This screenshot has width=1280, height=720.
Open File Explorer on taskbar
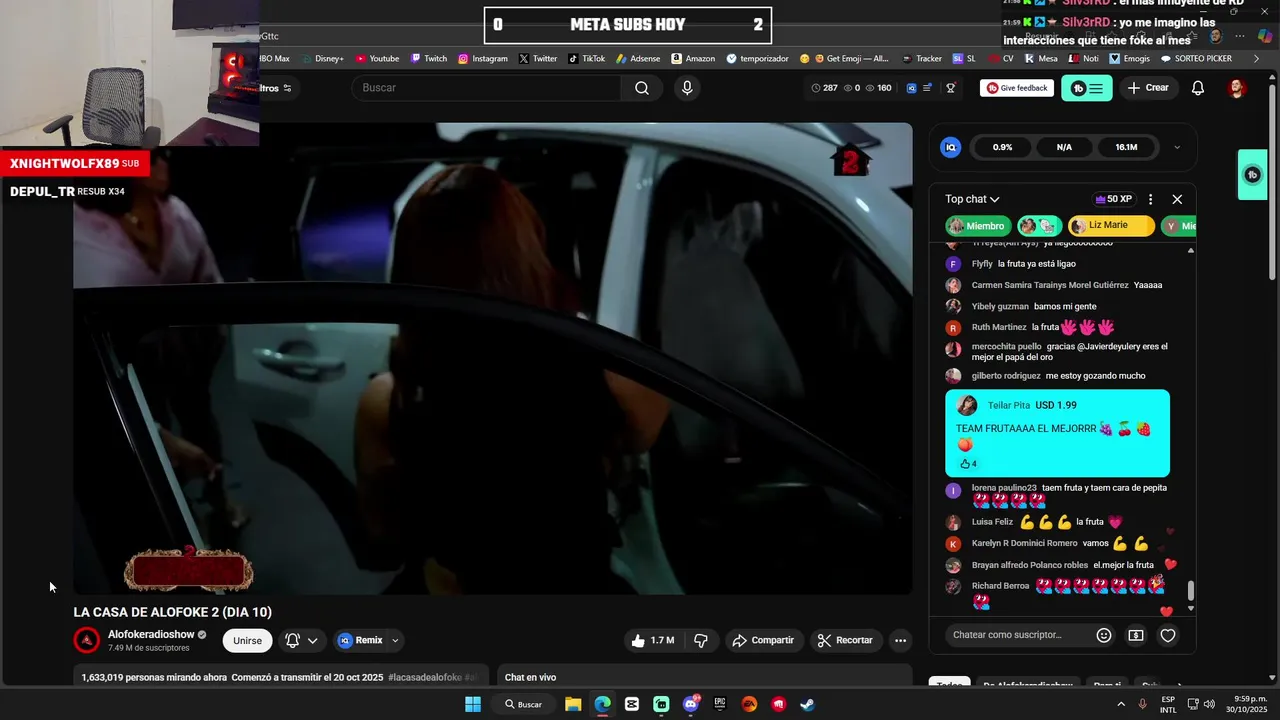(x=573, y=704)
